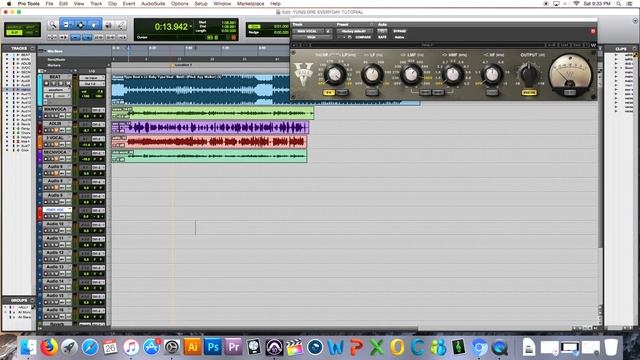Record-enable the BEAT track
The height and width of the screenshot is (360, 640).
pyautogui.click(x=46, y=83)
